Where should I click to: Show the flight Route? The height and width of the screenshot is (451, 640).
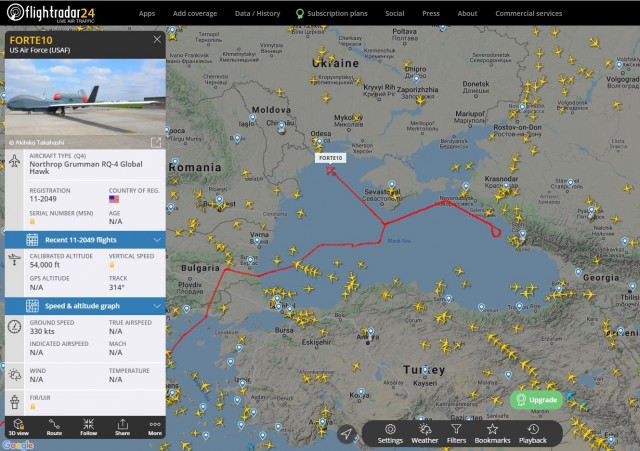coord(54,427)
